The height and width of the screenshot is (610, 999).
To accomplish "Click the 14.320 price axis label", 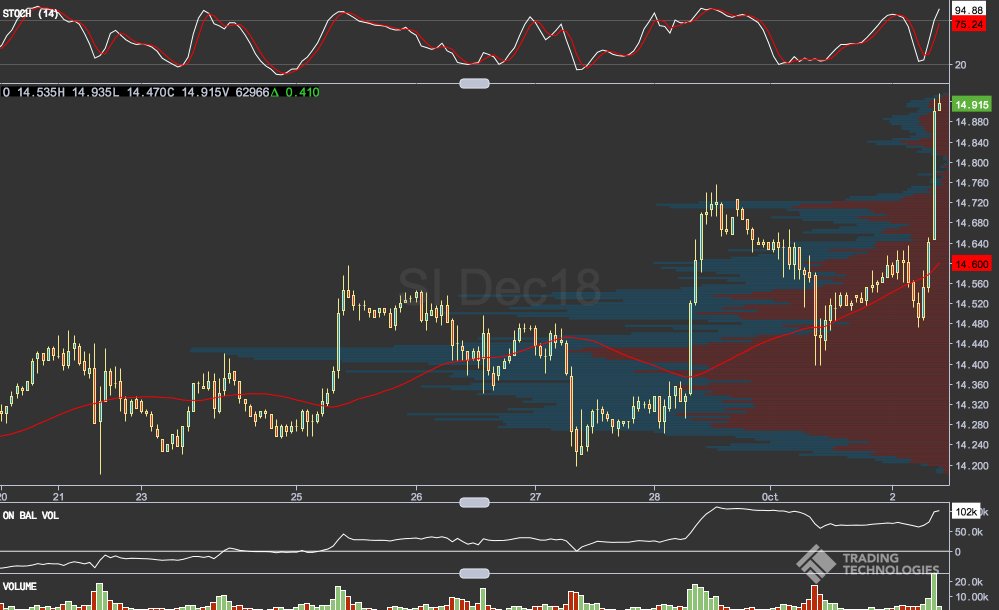I will coord(972,405).
